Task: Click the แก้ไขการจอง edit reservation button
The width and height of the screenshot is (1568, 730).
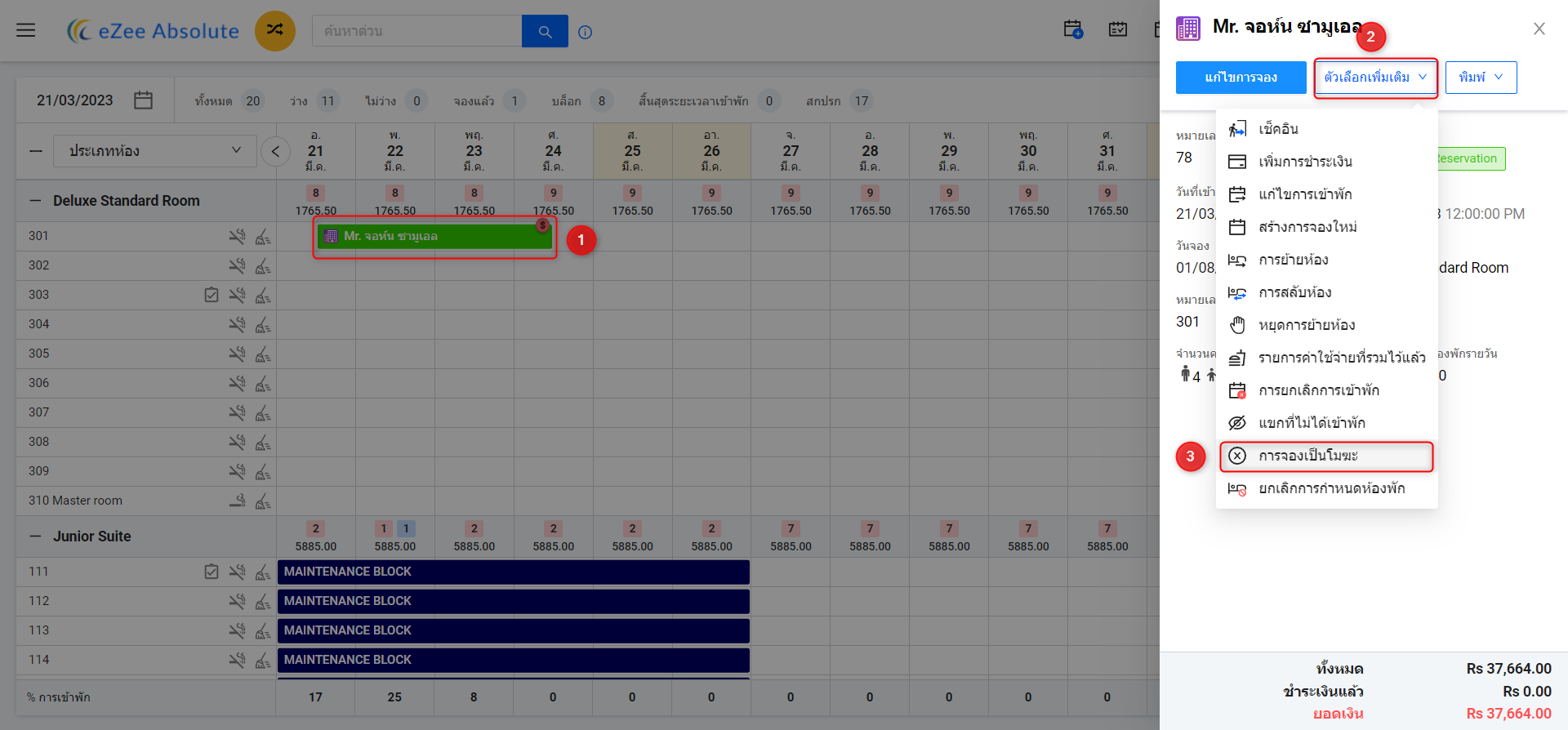Action: coord(1241,78)
